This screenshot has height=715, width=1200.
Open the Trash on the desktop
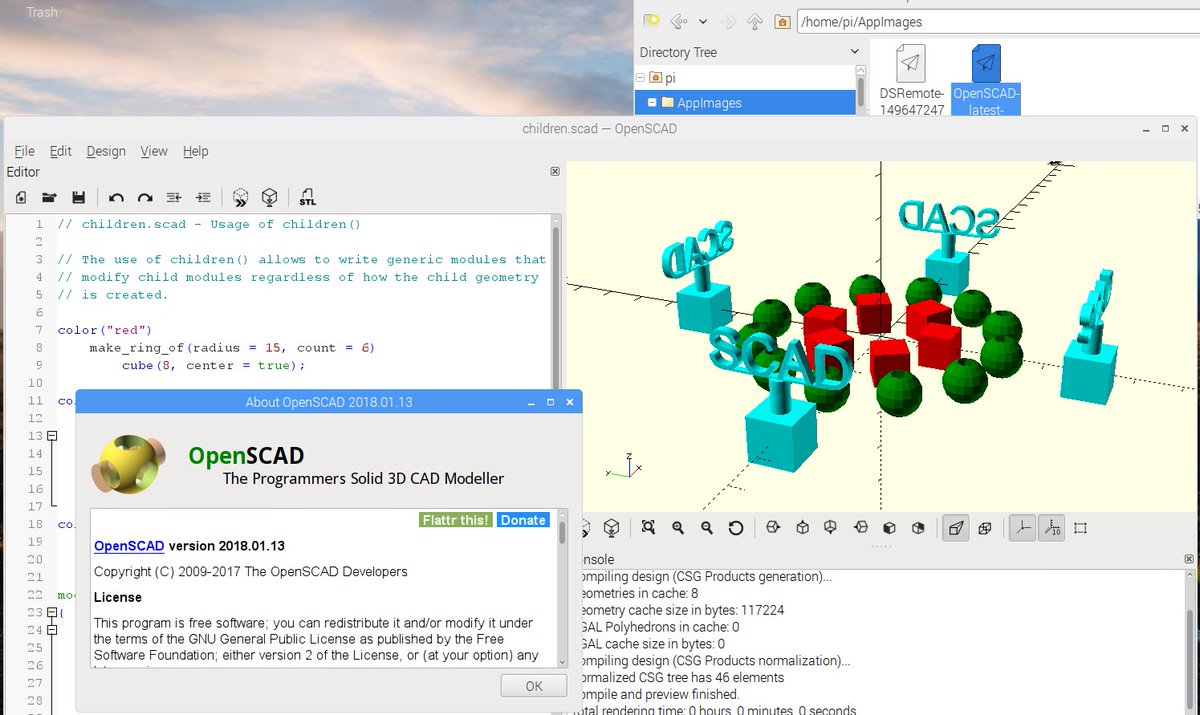coord(41,12)
